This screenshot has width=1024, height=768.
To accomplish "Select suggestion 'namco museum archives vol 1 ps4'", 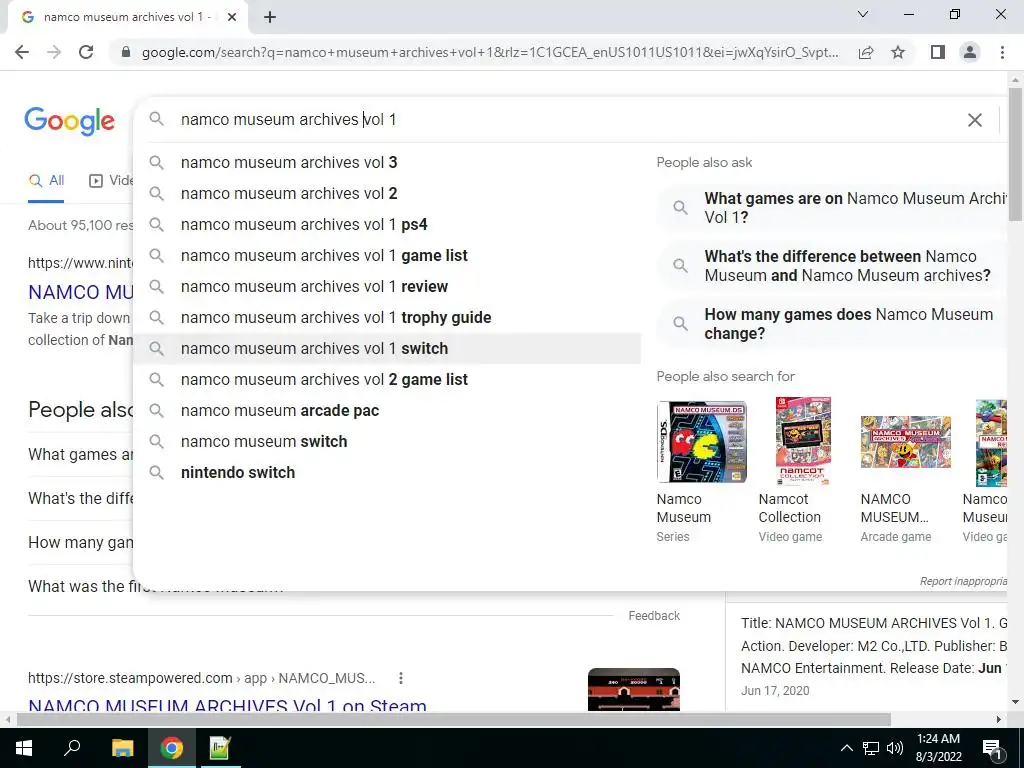I will click(x=387, y=225).
